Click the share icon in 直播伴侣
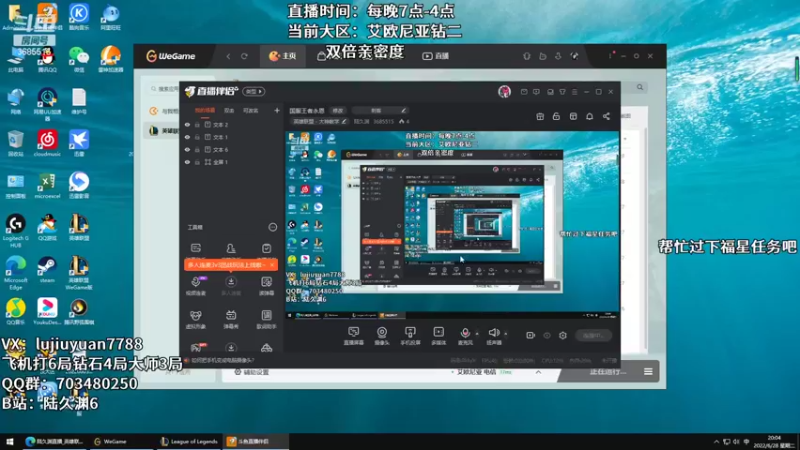This screenshot has height=450, width=800. tap(606, 117)
